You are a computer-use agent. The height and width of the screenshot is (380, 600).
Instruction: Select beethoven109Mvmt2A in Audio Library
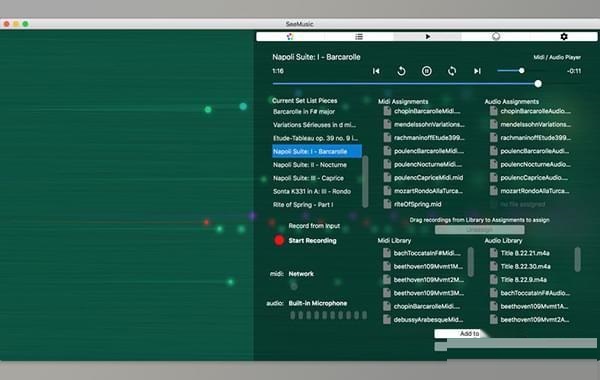[530, 320]
